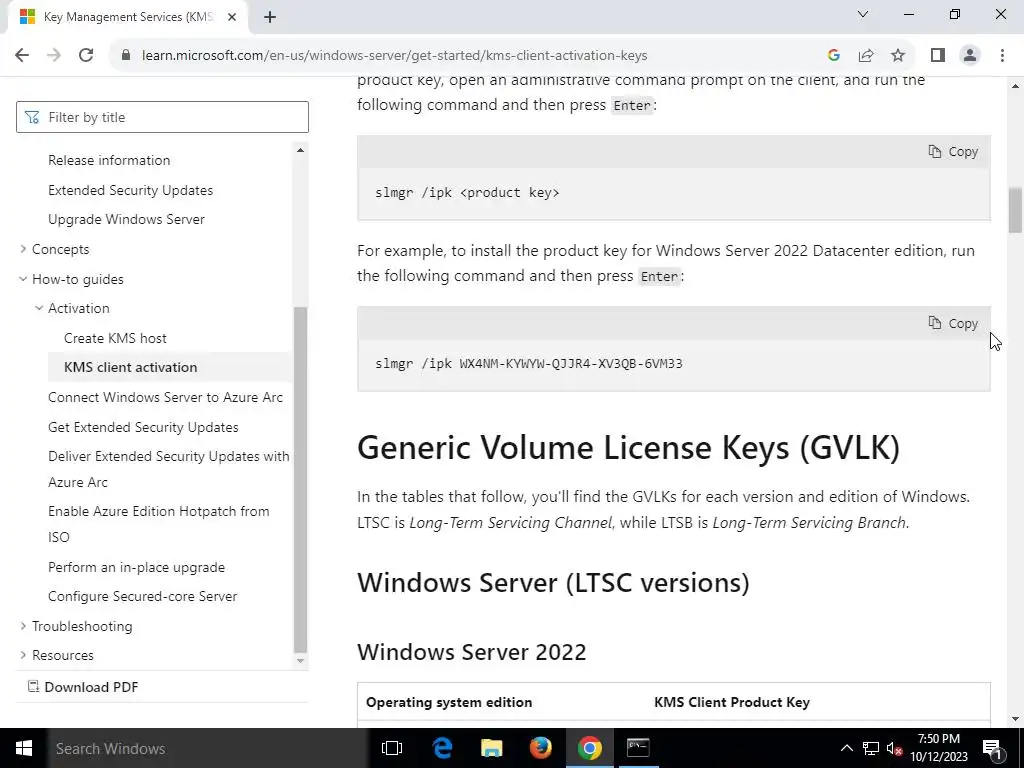Viewport: 1024px width, 768px height.
Task: Go back using the browser back arrow
Action: 22,56
